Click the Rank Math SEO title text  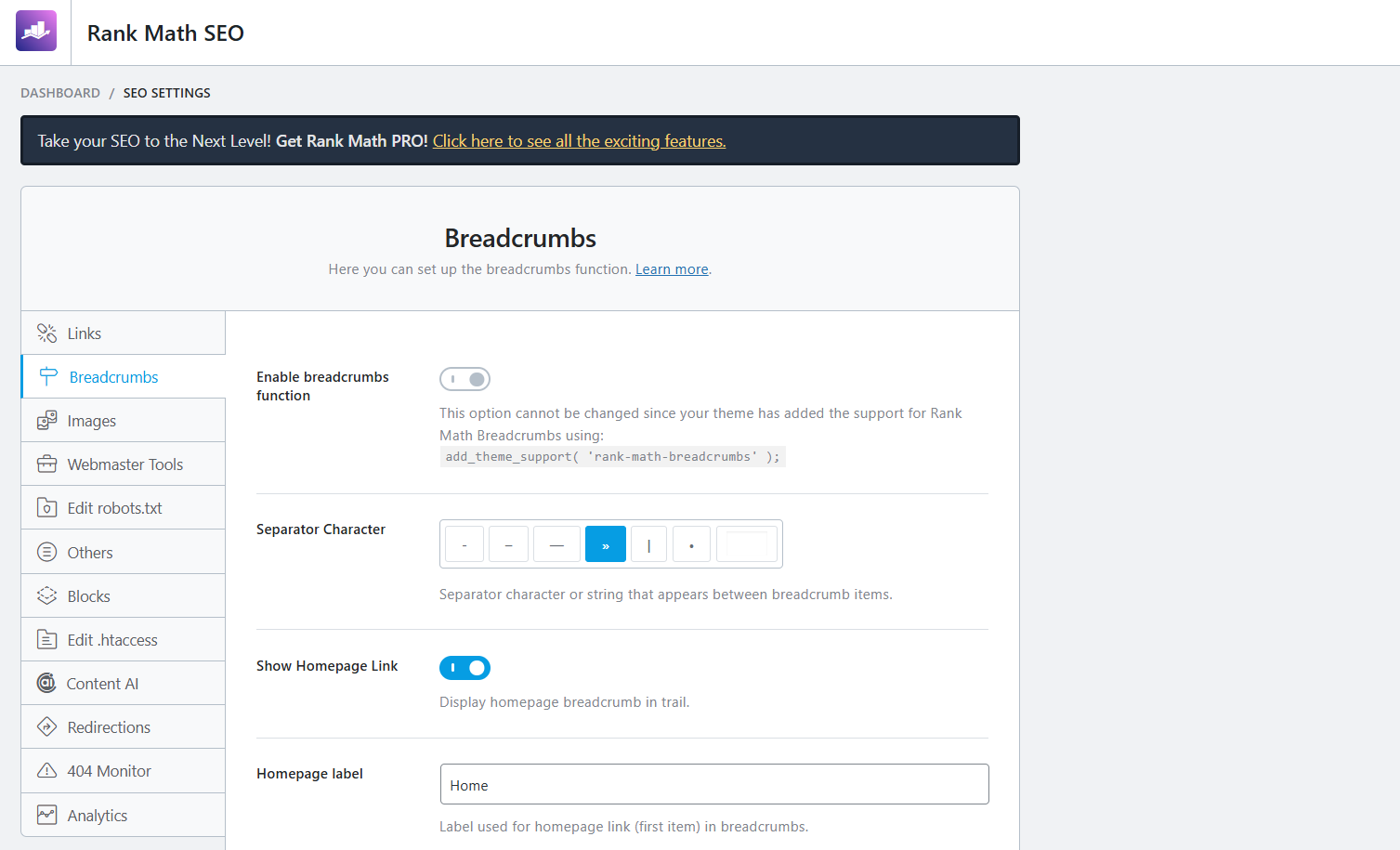165,33
